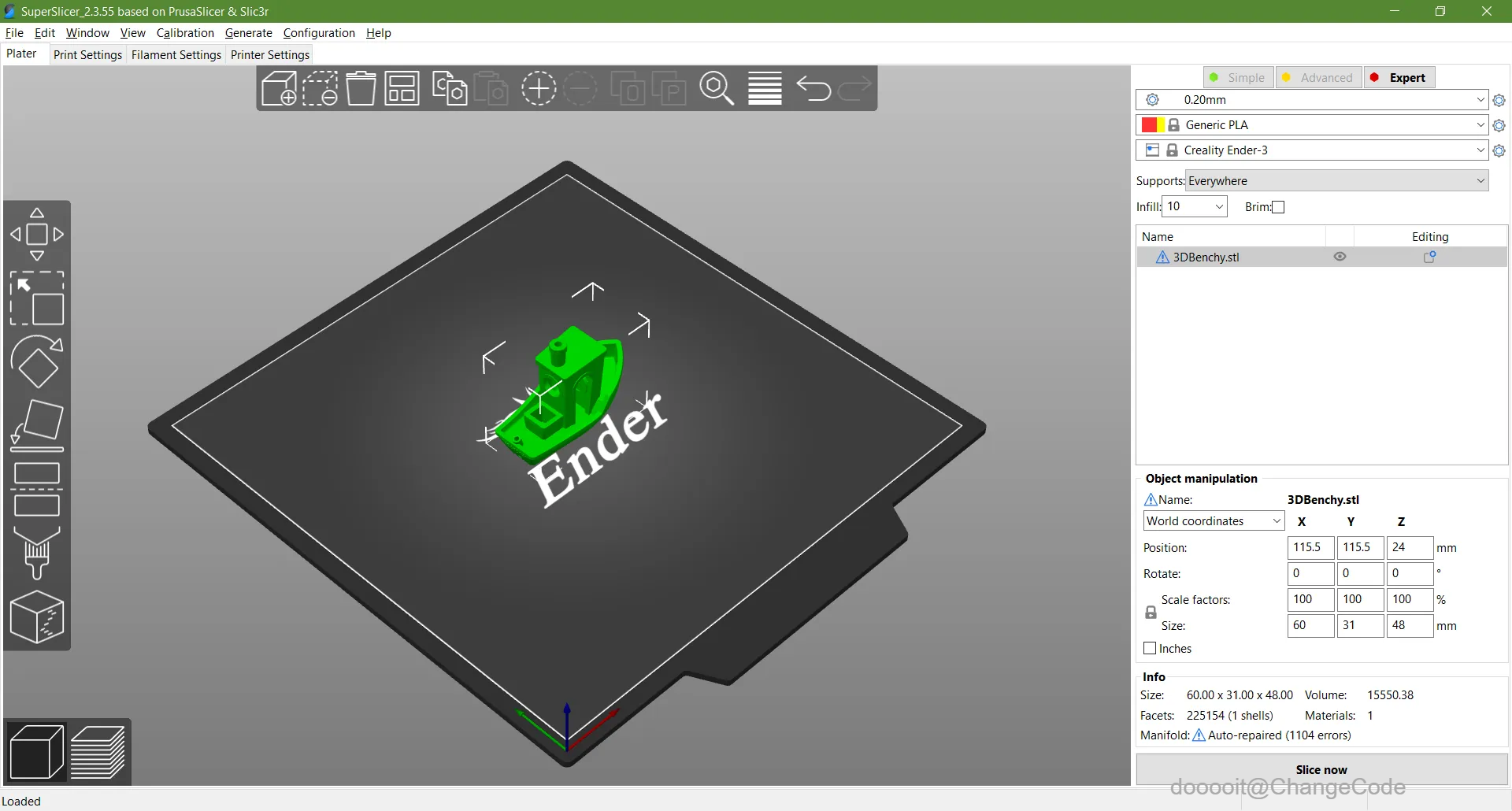Image resolution: width=1512 pixels, height=811 pixels.
Task: Select the Scale gizmo tool
Action: pyautogui.click(x=37, y=298)
